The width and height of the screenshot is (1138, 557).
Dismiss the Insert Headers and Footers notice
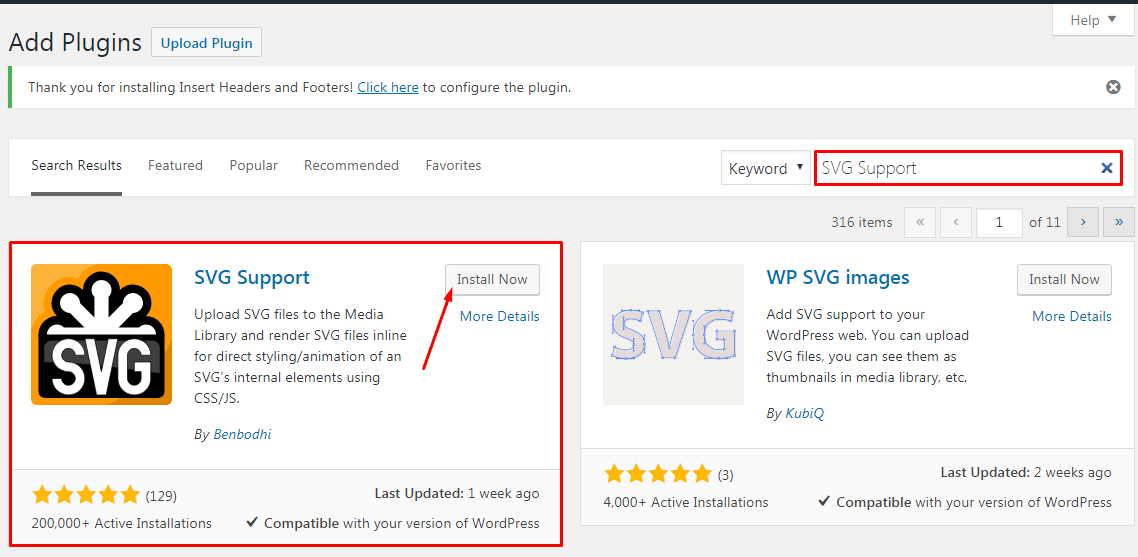click(x=1113, y=87)
